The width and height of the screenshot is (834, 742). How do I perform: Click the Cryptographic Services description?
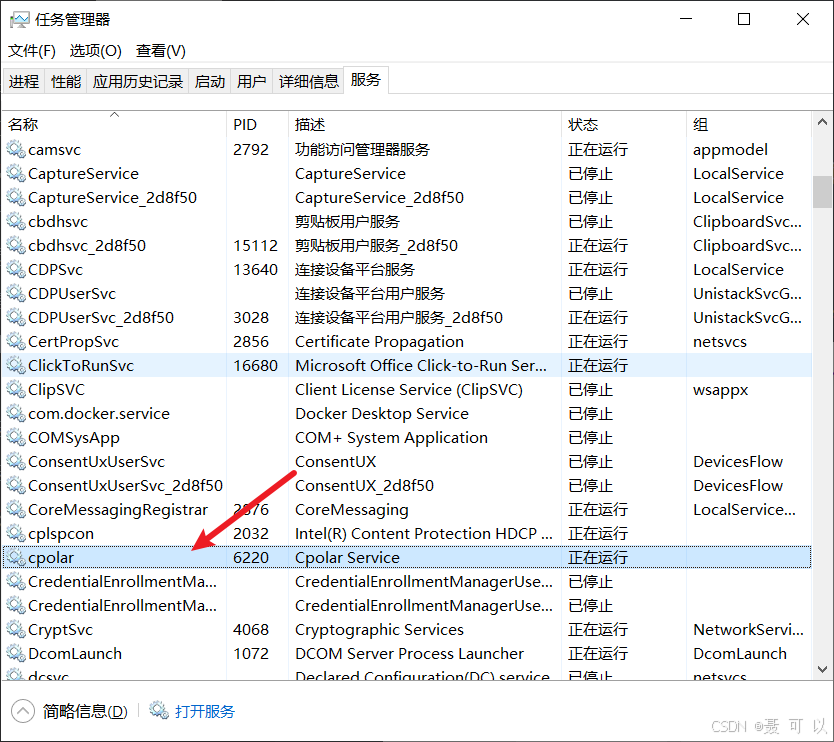[379, 629]
